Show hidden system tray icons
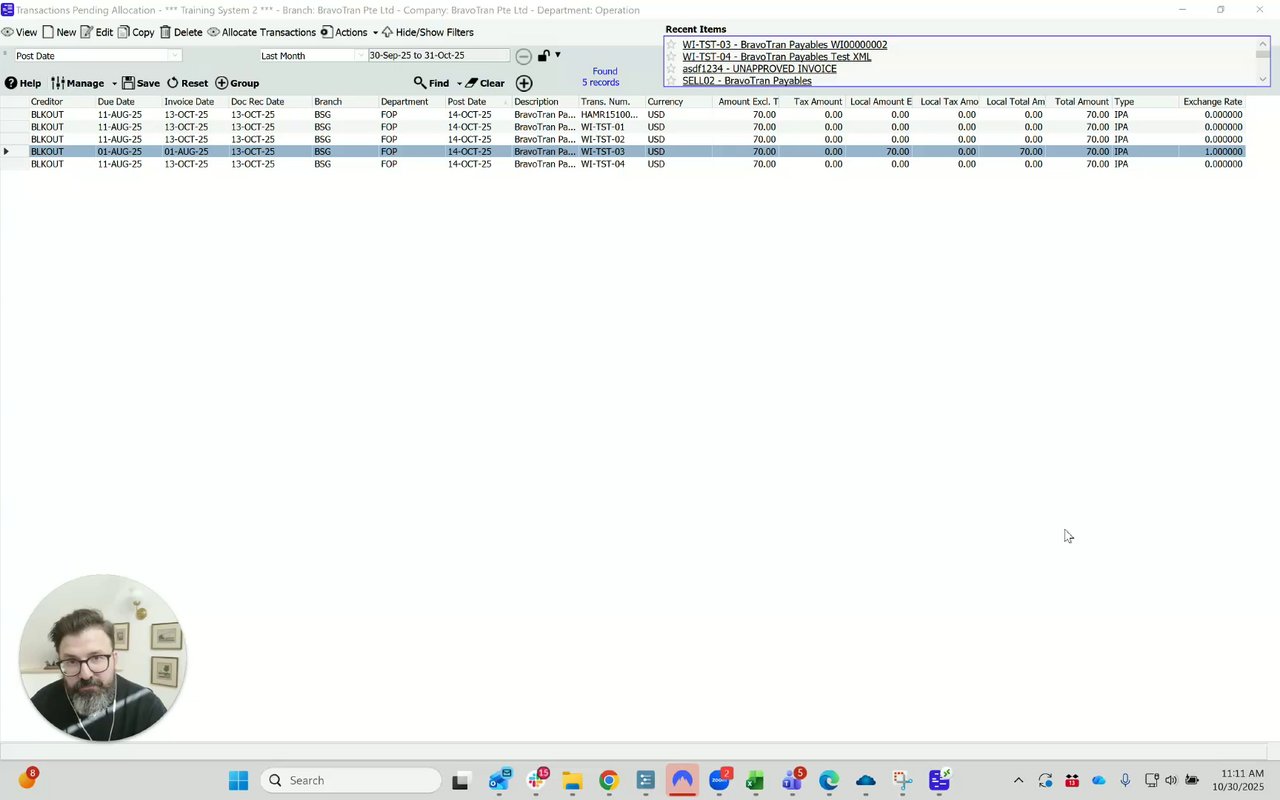 [1018, 780]
